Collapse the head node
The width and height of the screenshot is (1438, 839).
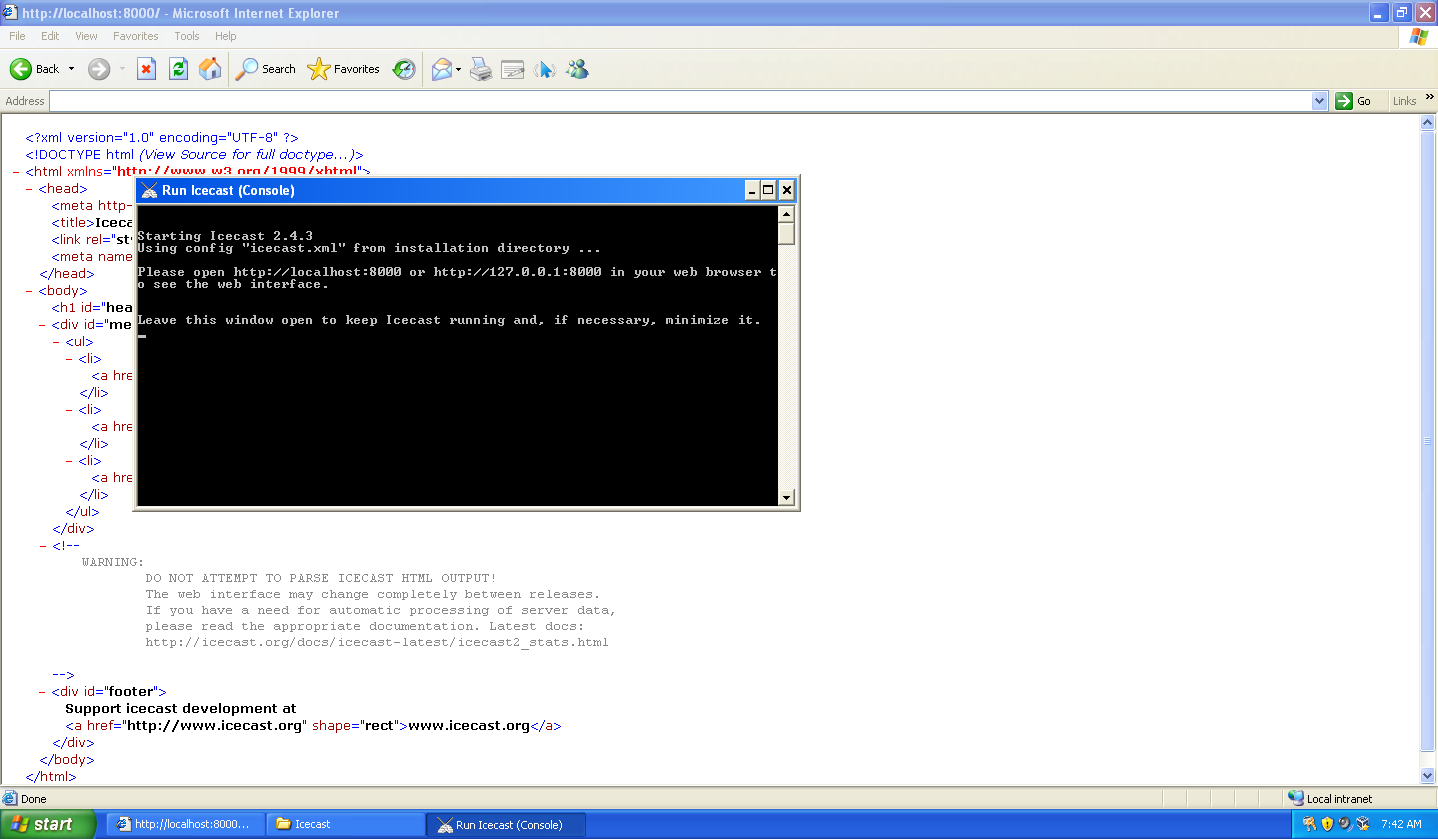(x=29, y=189)
